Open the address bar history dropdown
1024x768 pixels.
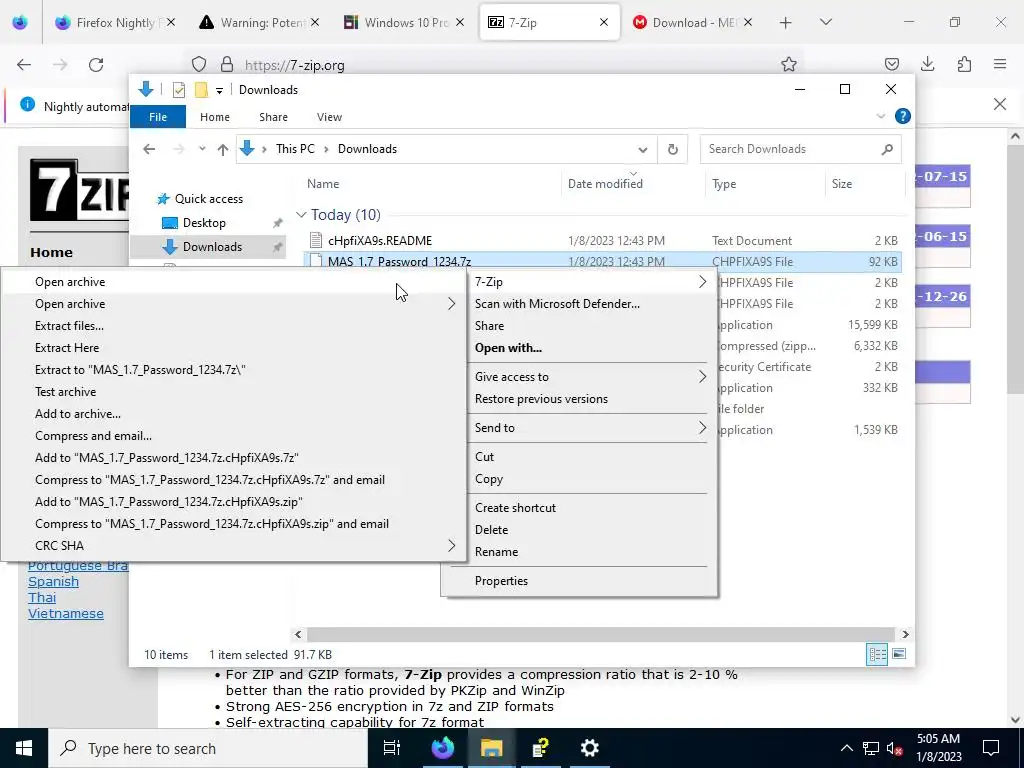pos(643,150)
